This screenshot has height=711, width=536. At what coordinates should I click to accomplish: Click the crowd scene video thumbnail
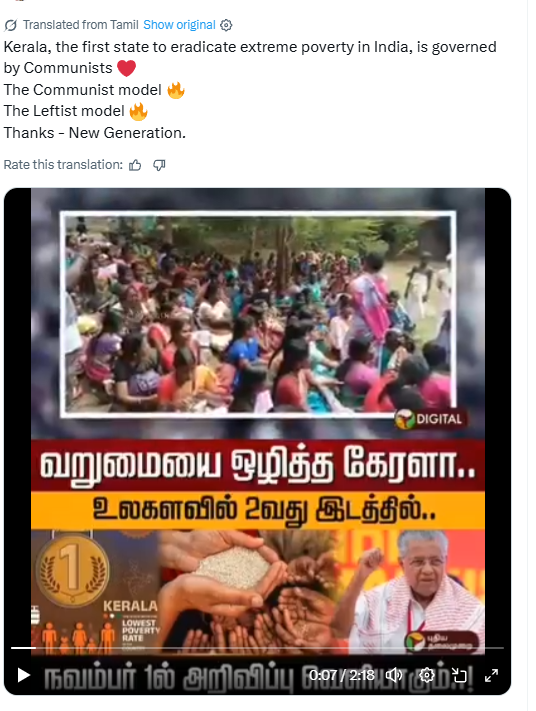(258, 314)
